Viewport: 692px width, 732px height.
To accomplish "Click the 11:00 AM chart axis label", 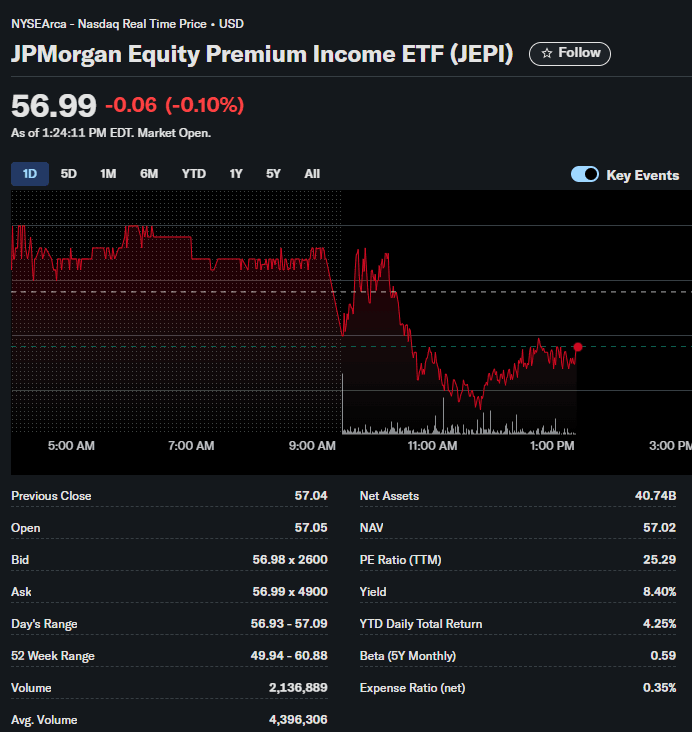I will [432, 446].
